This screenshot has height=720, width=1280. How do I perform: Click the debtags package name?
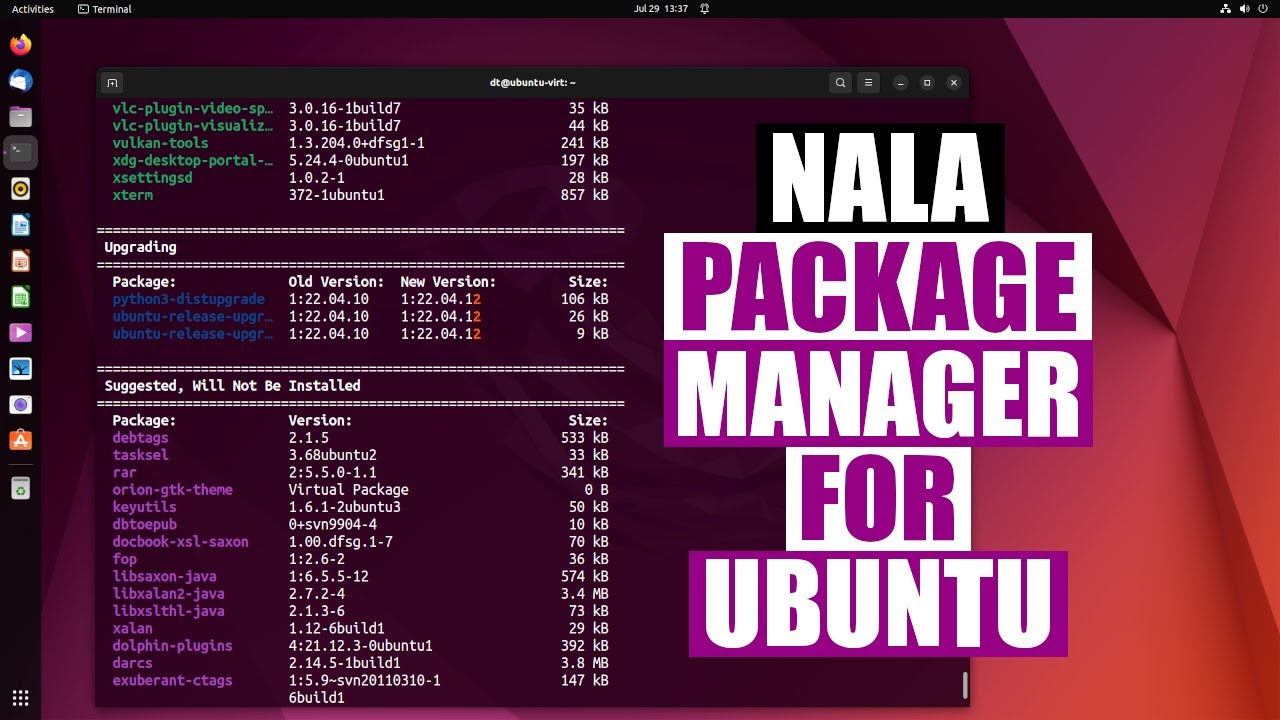point(140,438)
